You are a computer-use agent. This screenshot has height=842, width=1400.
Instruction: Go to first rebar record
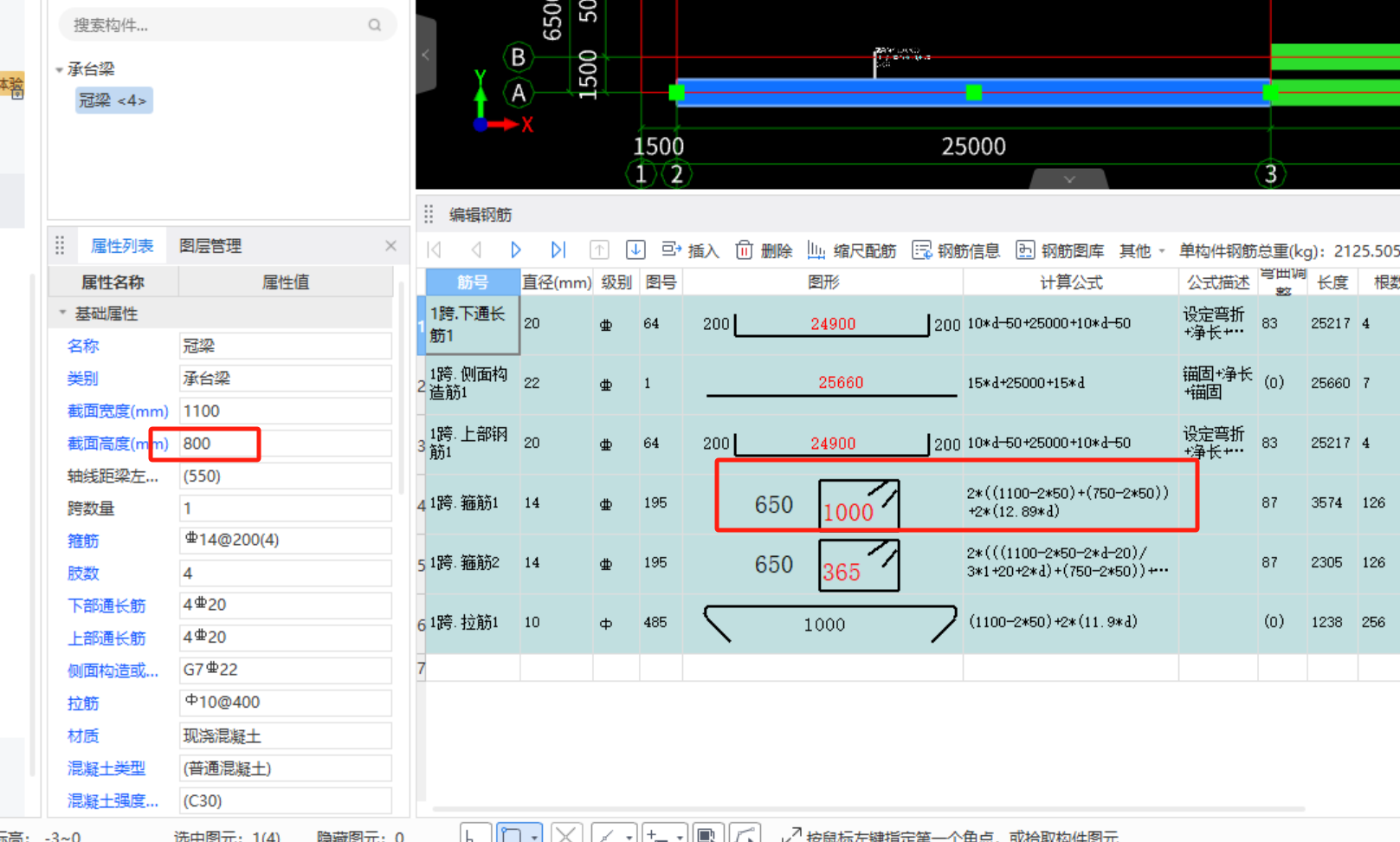click(435, 250)
